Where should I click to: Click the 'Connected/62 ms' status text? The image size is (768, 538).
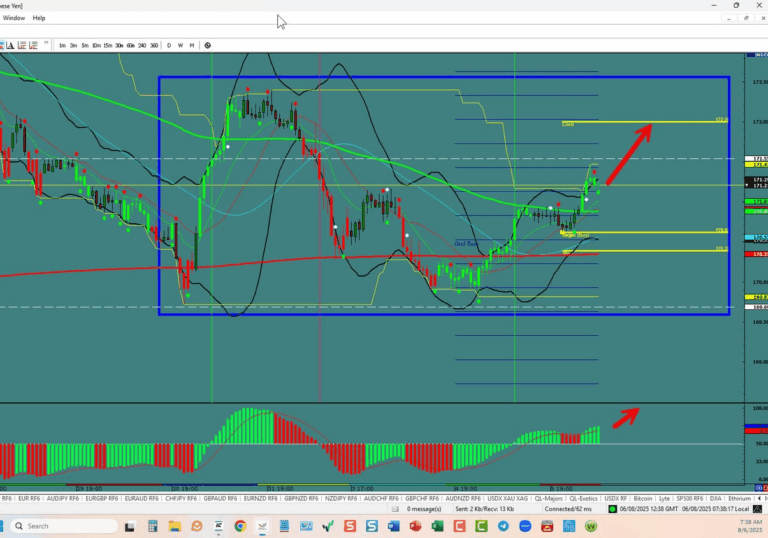(568, 509)
